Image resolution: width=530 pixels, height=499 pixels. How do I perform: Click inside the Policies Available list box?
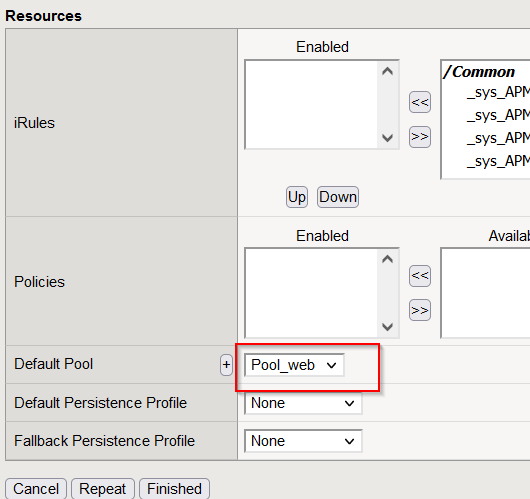point(485,293)
